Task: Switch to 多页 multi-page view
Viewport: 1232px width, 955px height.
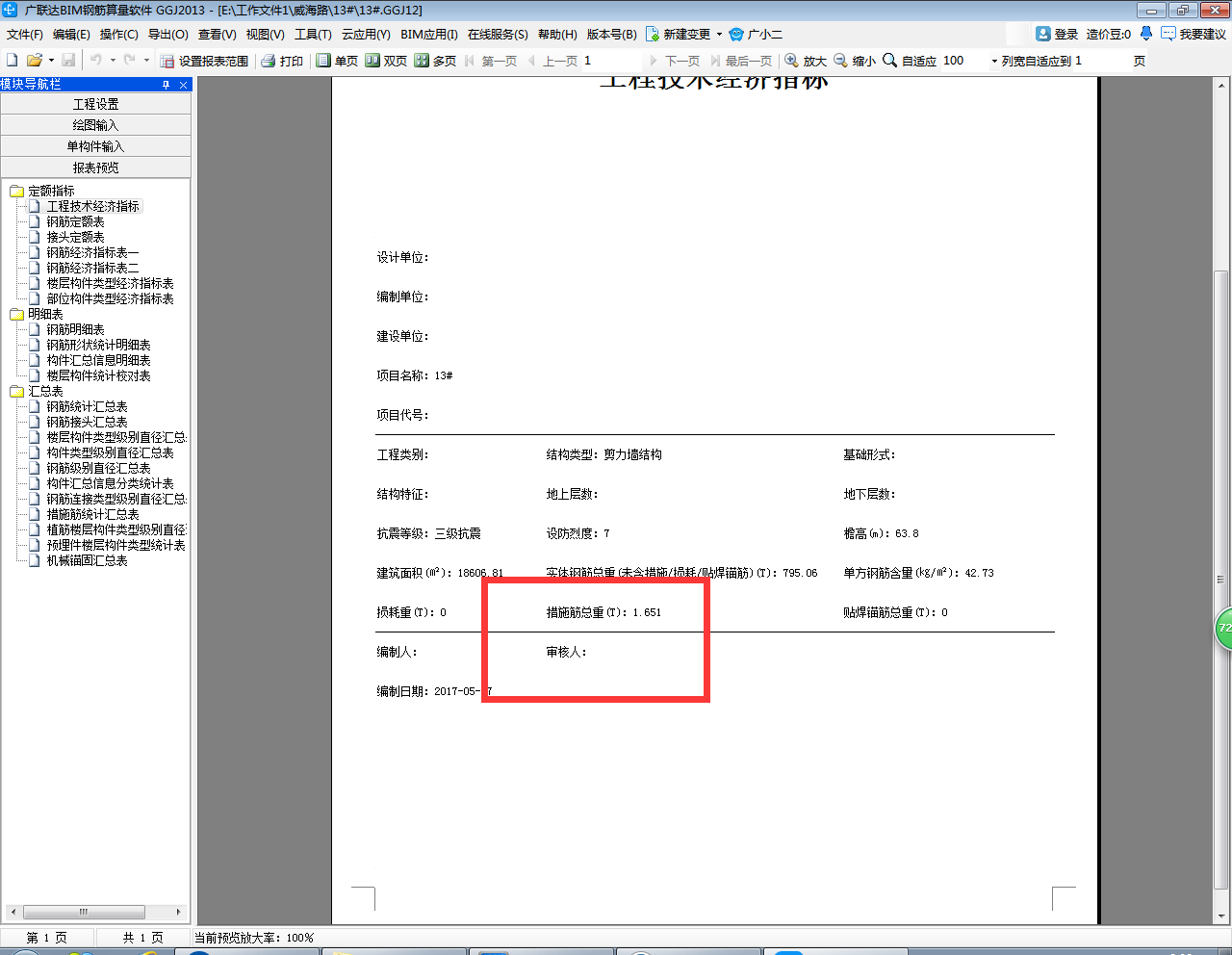Action: tap(435, 61)
